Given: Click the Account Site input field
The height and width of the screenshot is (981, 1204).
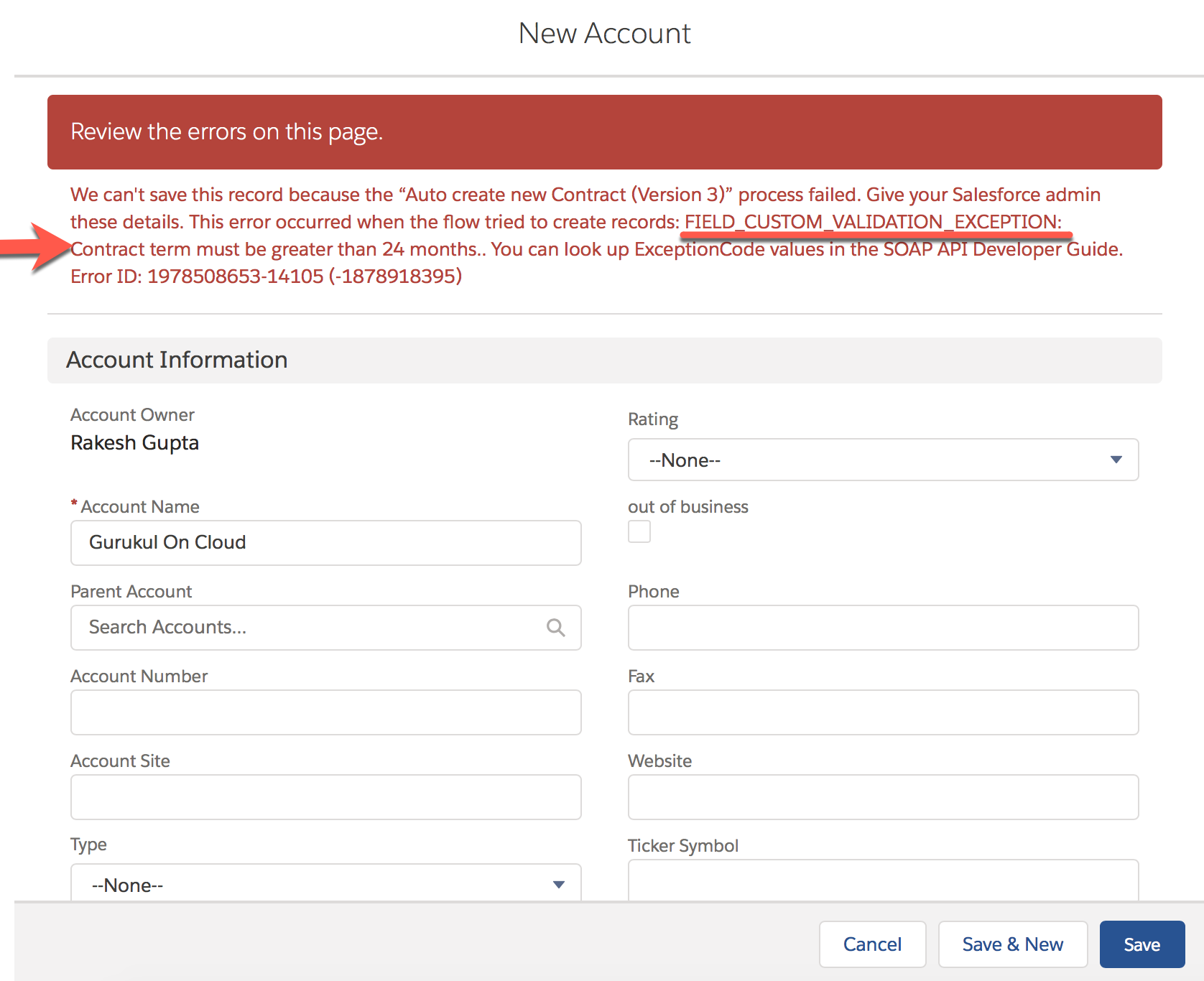Looking at the screenshot, I should tap(325, 797).
